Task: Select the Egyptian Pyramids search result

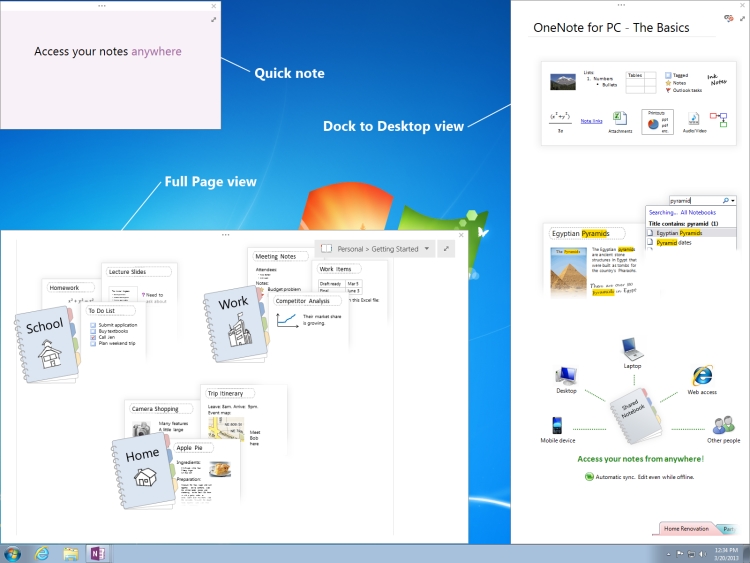Action: pos(691,233)
